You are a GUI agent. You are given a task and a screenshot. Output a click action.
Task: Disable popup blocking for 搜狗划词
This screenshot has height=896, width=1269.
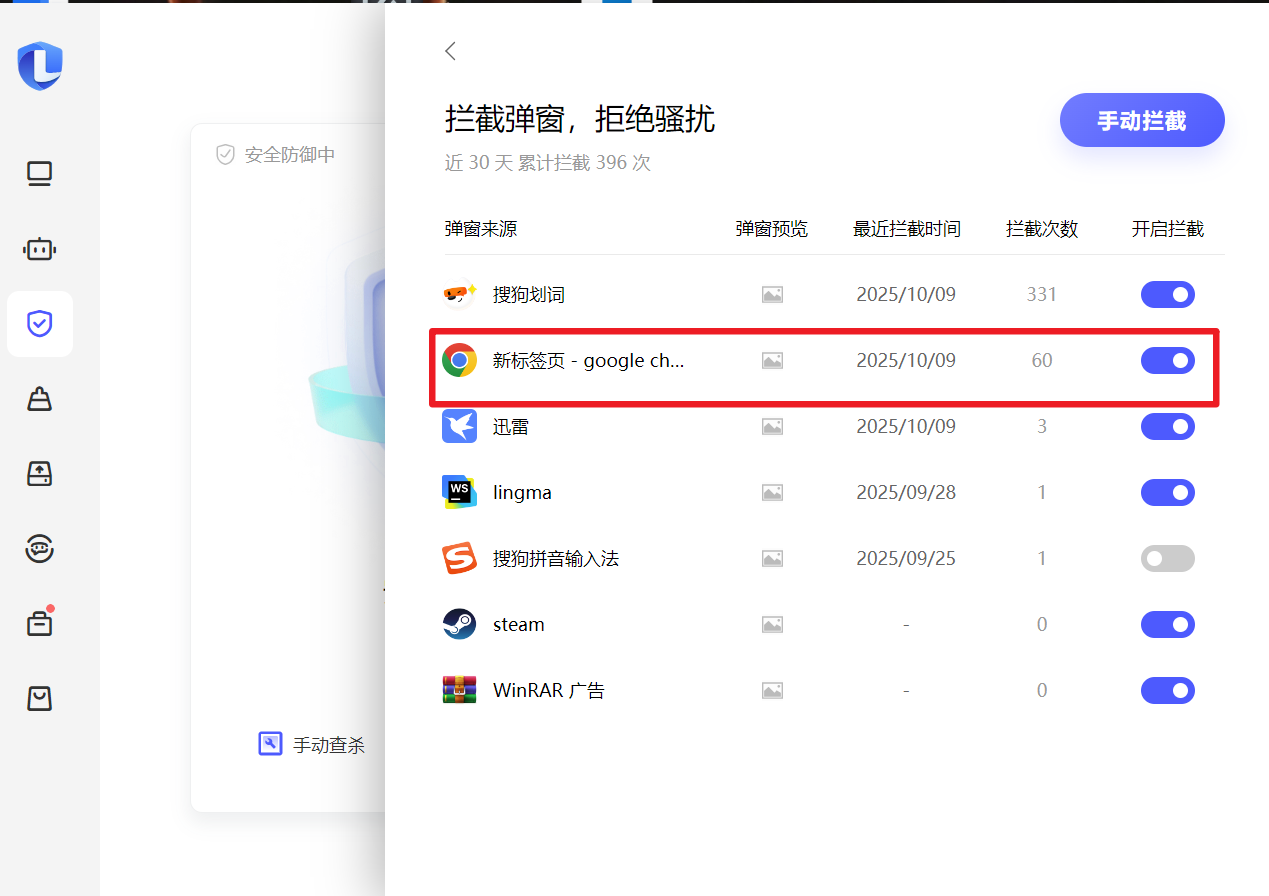coord(1167,294)
